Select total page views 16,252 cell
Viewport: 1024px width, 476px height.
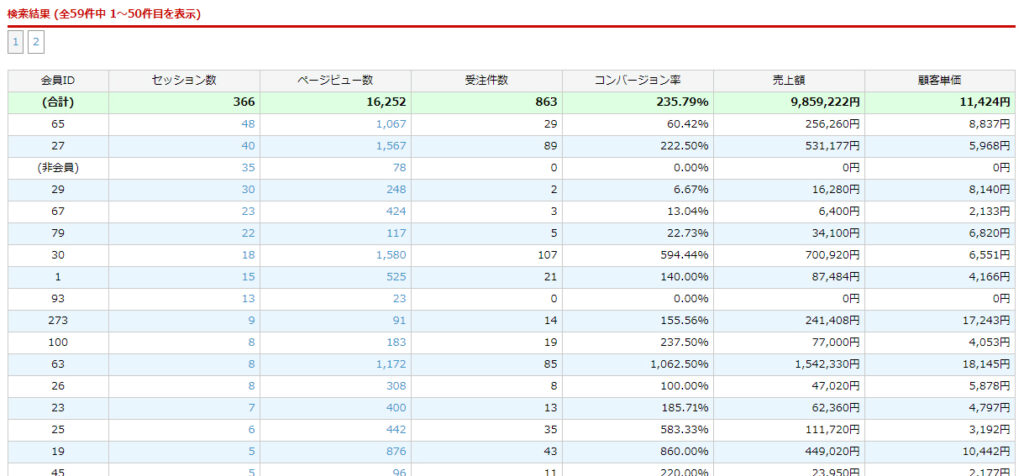click(x=336, y=103)
